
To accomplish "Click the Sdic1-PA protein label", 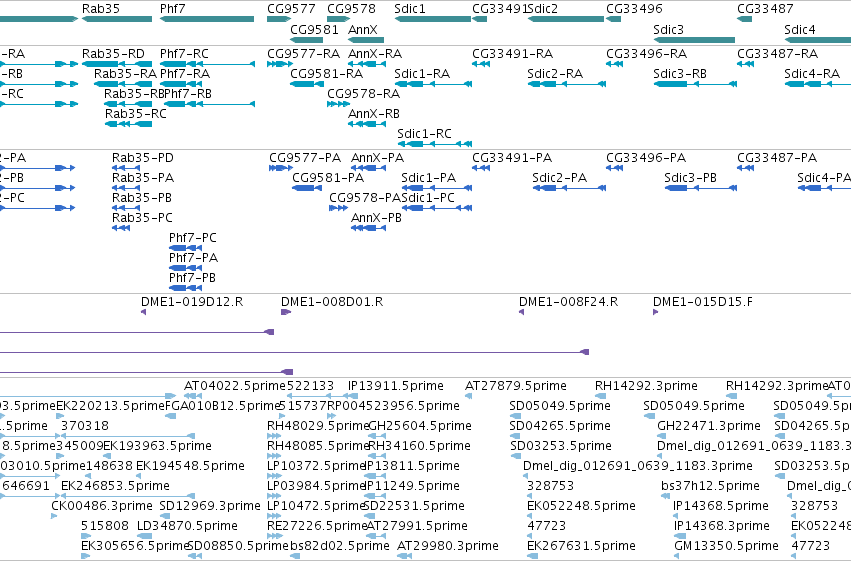I will 429,178.
